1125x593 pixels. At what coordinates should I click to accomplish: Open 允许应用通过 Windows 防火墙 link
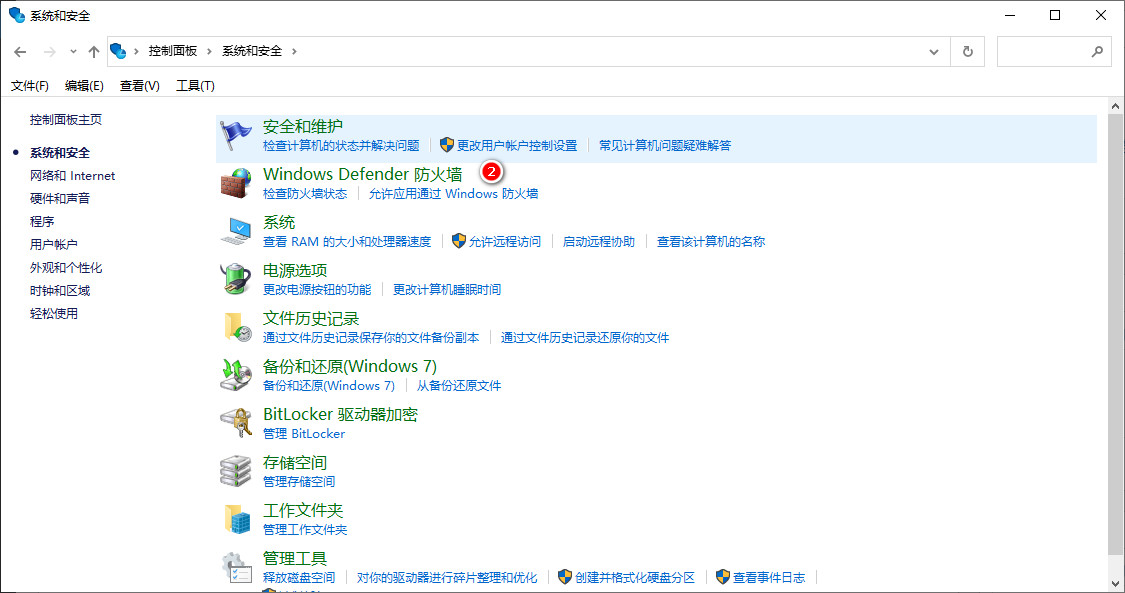(453, 194)
